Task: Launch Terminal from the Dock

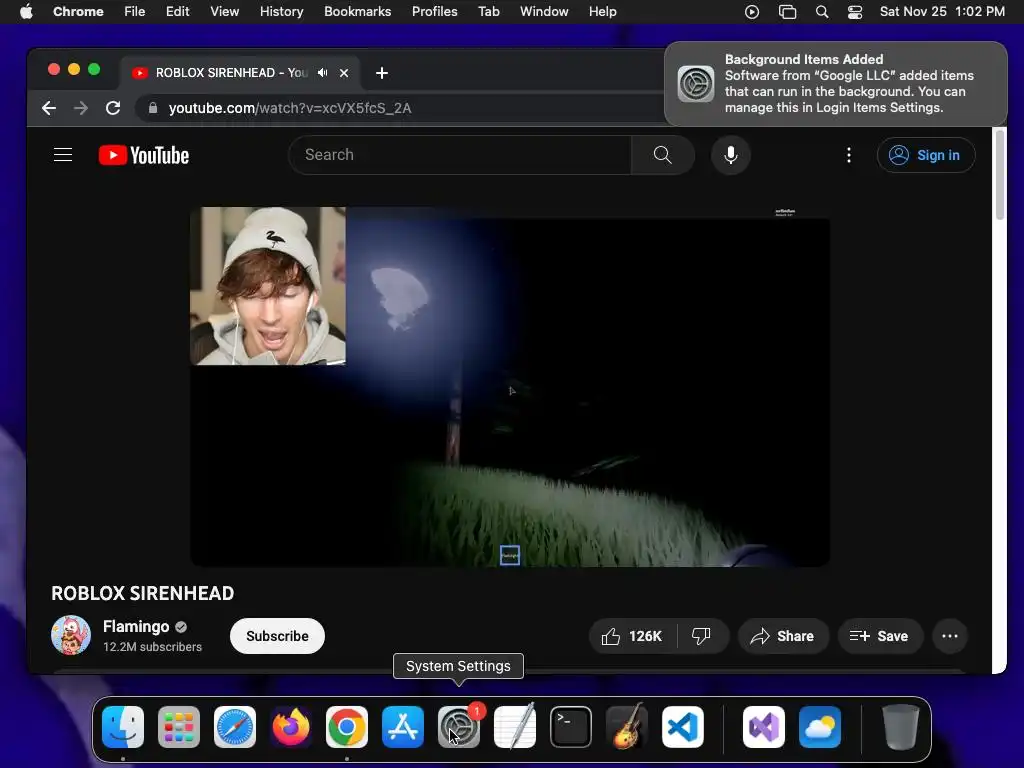Action: click(x=571, y=727)
